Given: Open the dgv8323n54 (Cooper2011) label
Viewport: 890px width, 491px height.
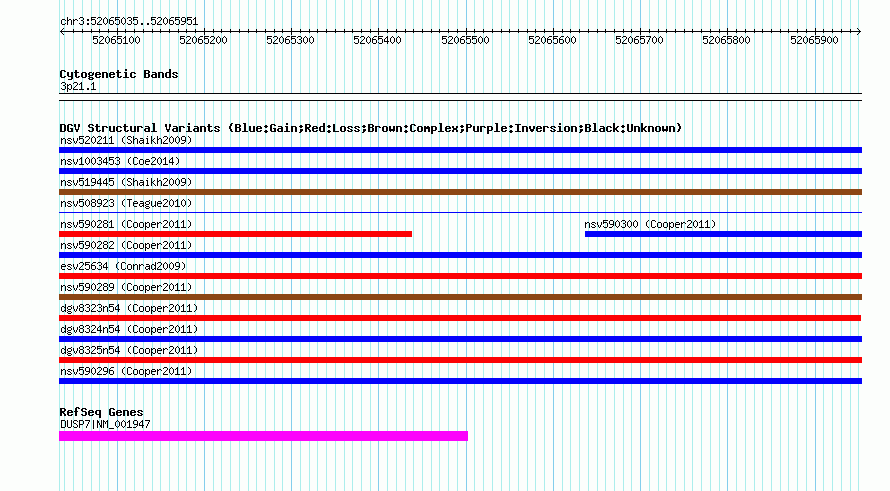Looking at the screenshot, I should pyautogui.click(x=129, y=308).
